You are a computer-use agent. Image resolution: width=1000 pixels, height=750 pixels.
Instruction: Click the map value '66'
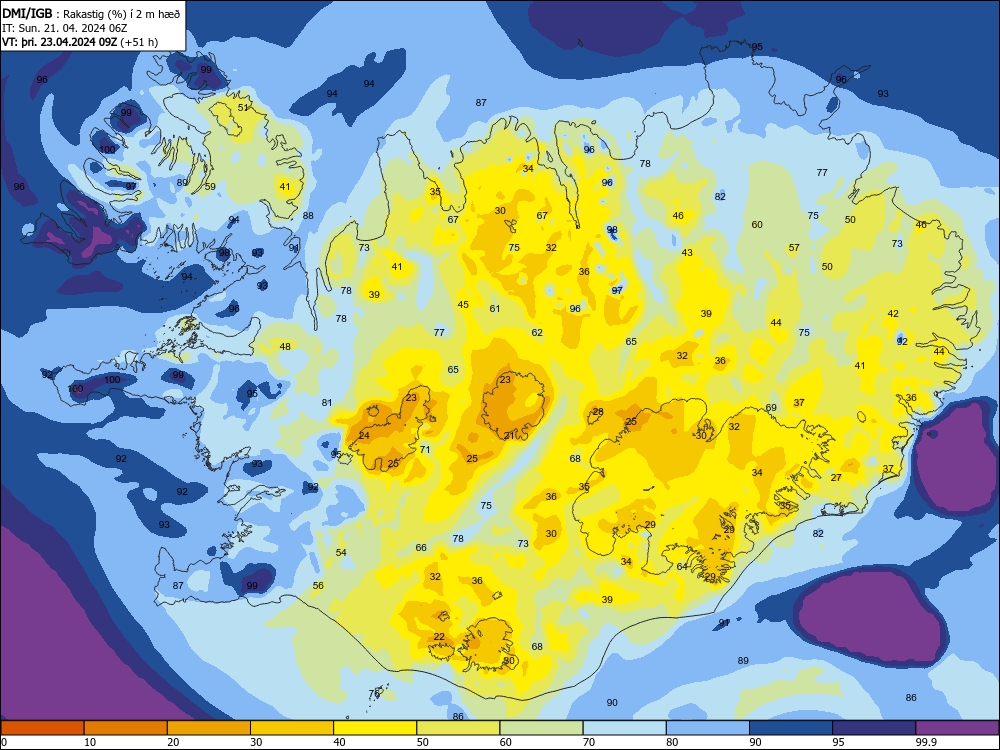pyautogui.click(x=421, y=547)
